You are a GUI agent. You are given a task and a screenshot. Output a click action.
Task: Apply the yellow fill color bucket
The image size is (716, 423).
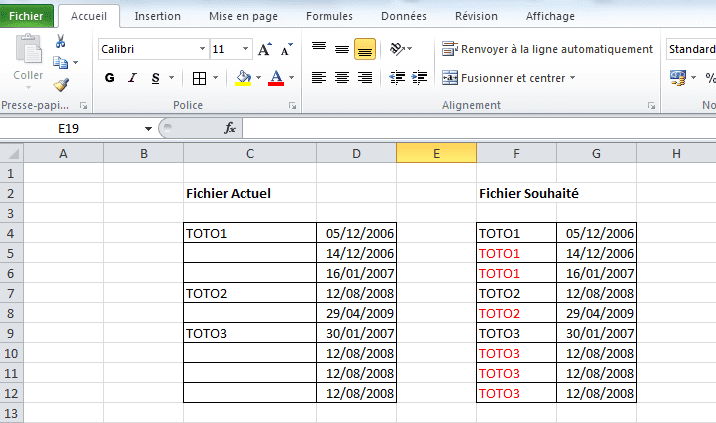pos(243,78)
